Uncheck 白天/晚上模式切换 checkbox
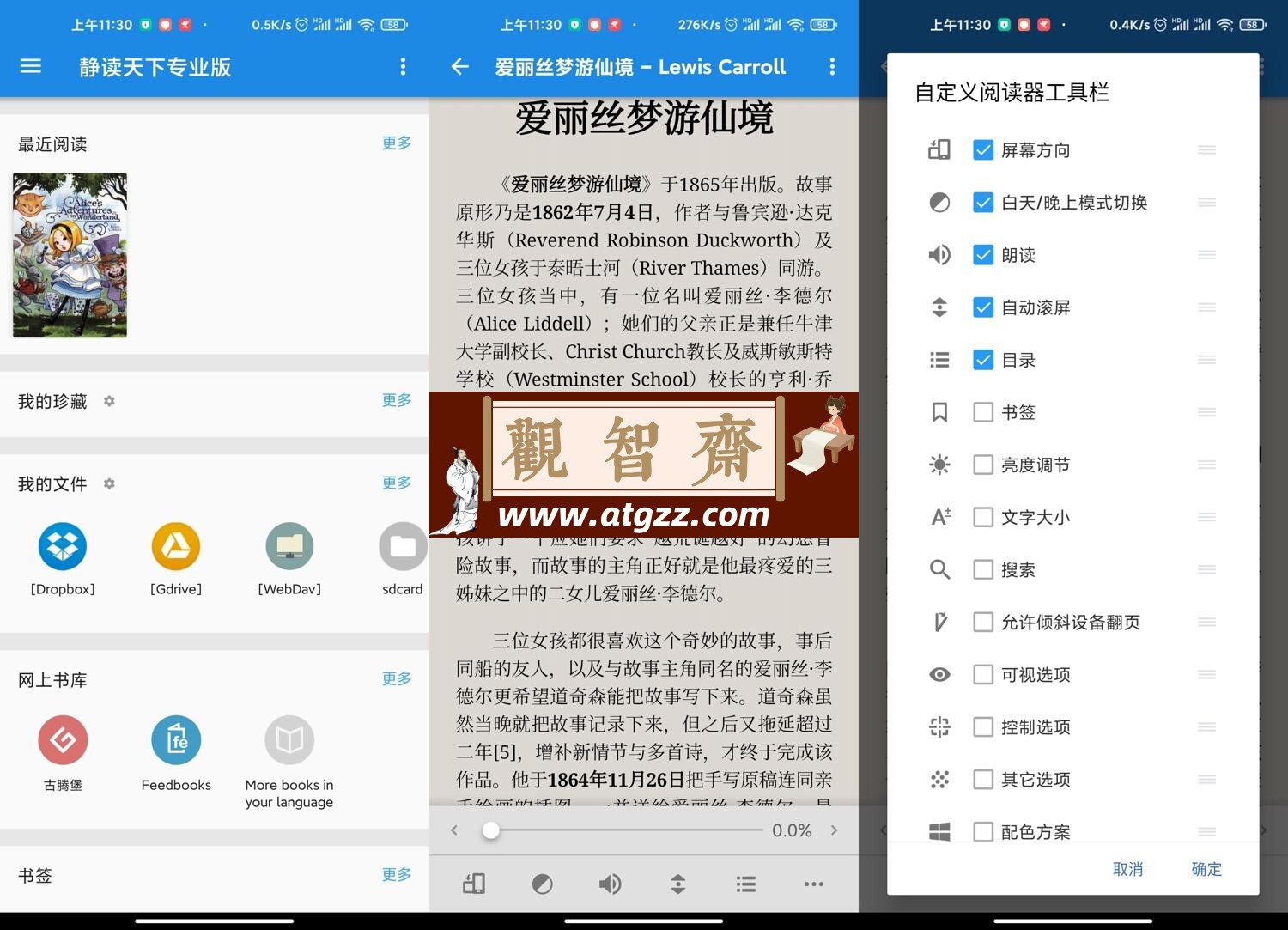The image size is (1288, 930). click(x=983, y=203)
